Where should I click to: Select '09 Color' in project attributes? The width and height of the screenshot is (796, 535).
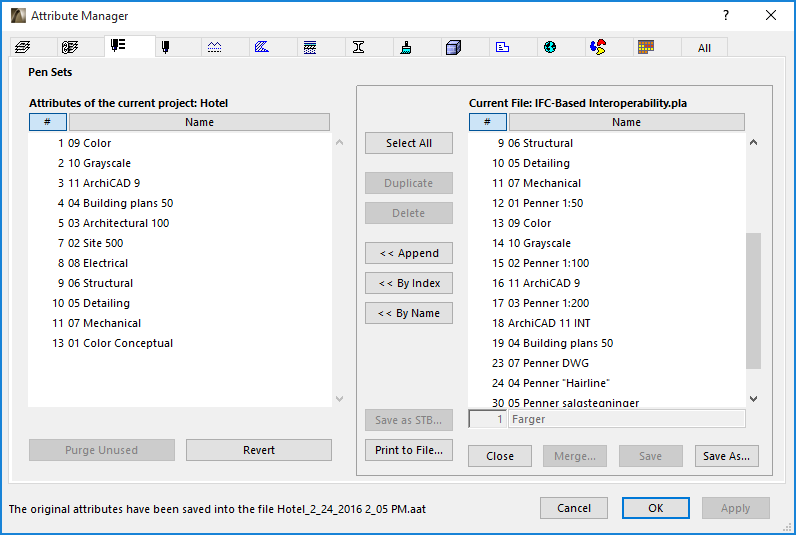click(x=180, y=143)
